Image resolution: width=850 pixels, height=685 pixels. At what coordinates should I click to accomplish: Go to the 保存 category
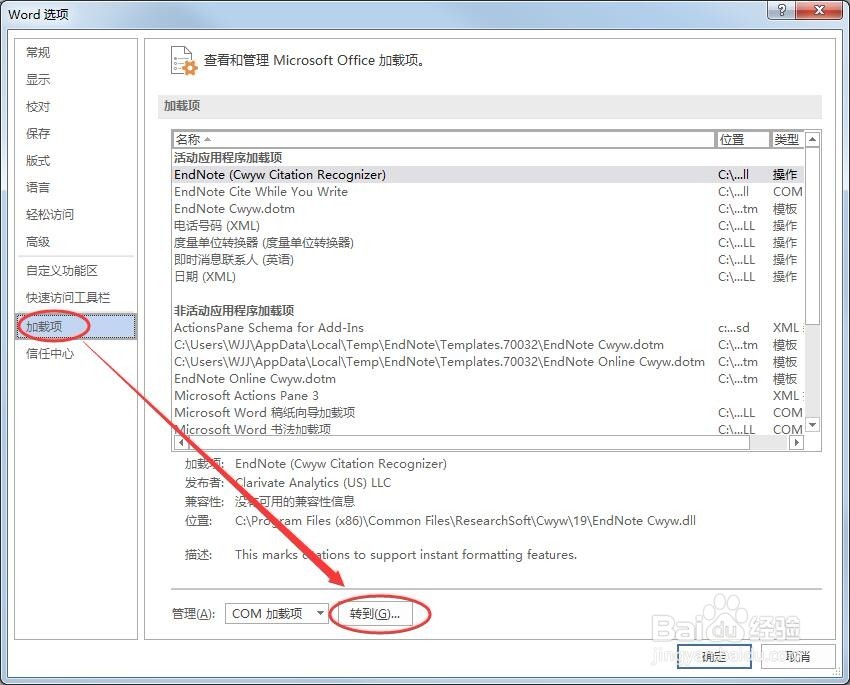click(38, 133)
